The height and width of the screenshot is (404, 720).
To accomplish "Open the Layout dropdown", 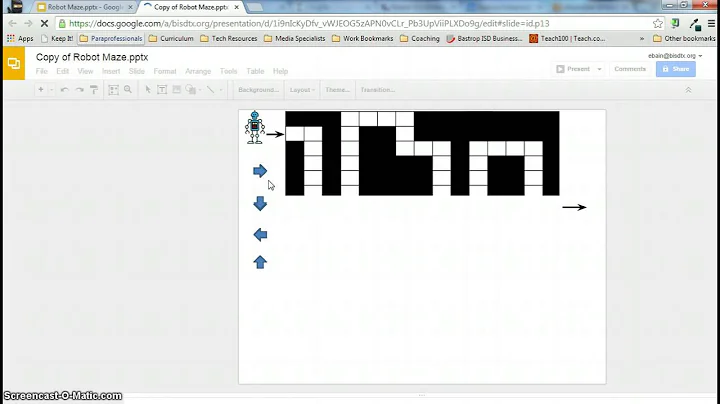I will pos(302,90).
